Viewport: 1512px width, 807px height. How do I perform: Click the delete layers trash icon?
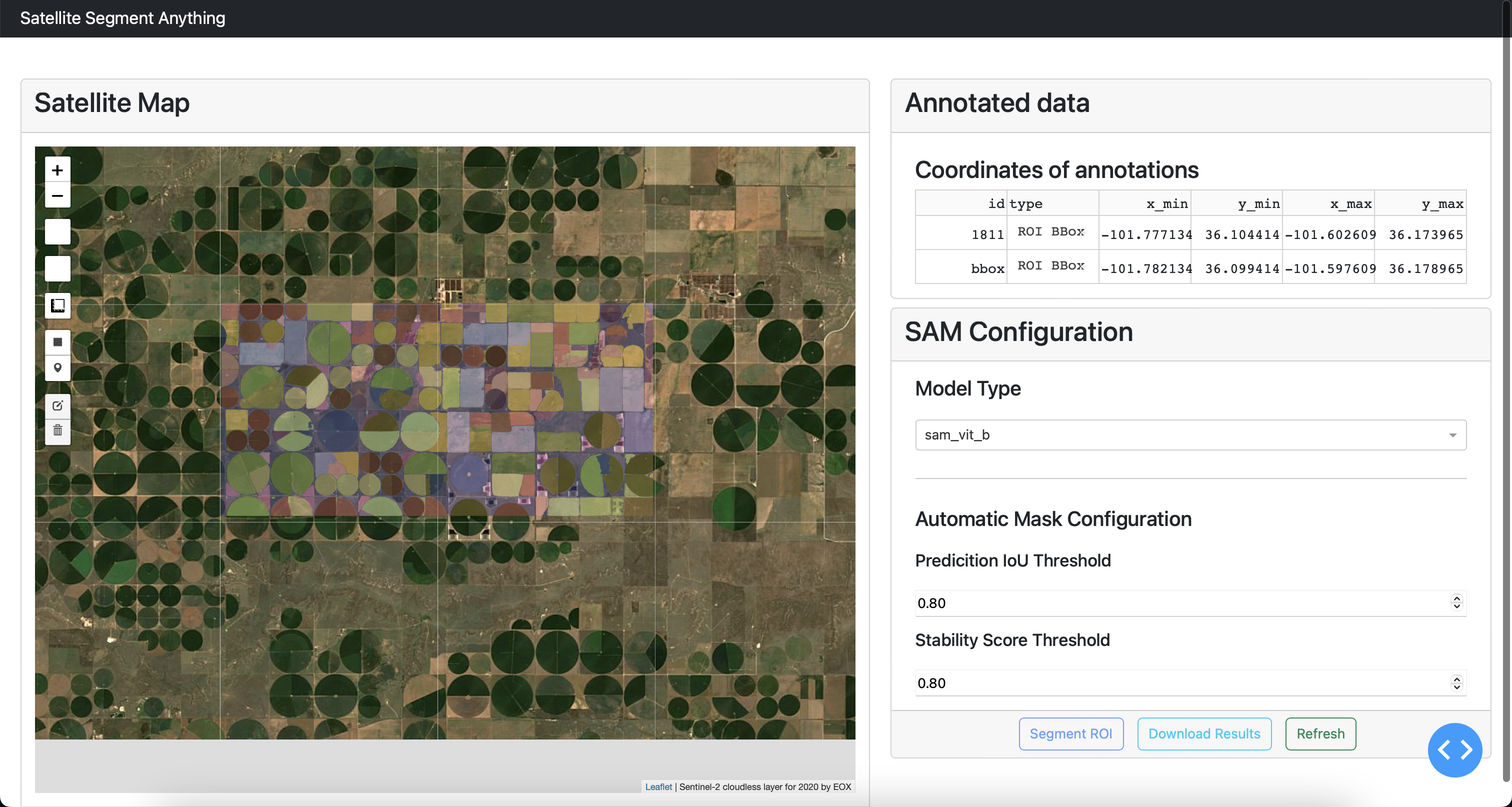(57, 431)
